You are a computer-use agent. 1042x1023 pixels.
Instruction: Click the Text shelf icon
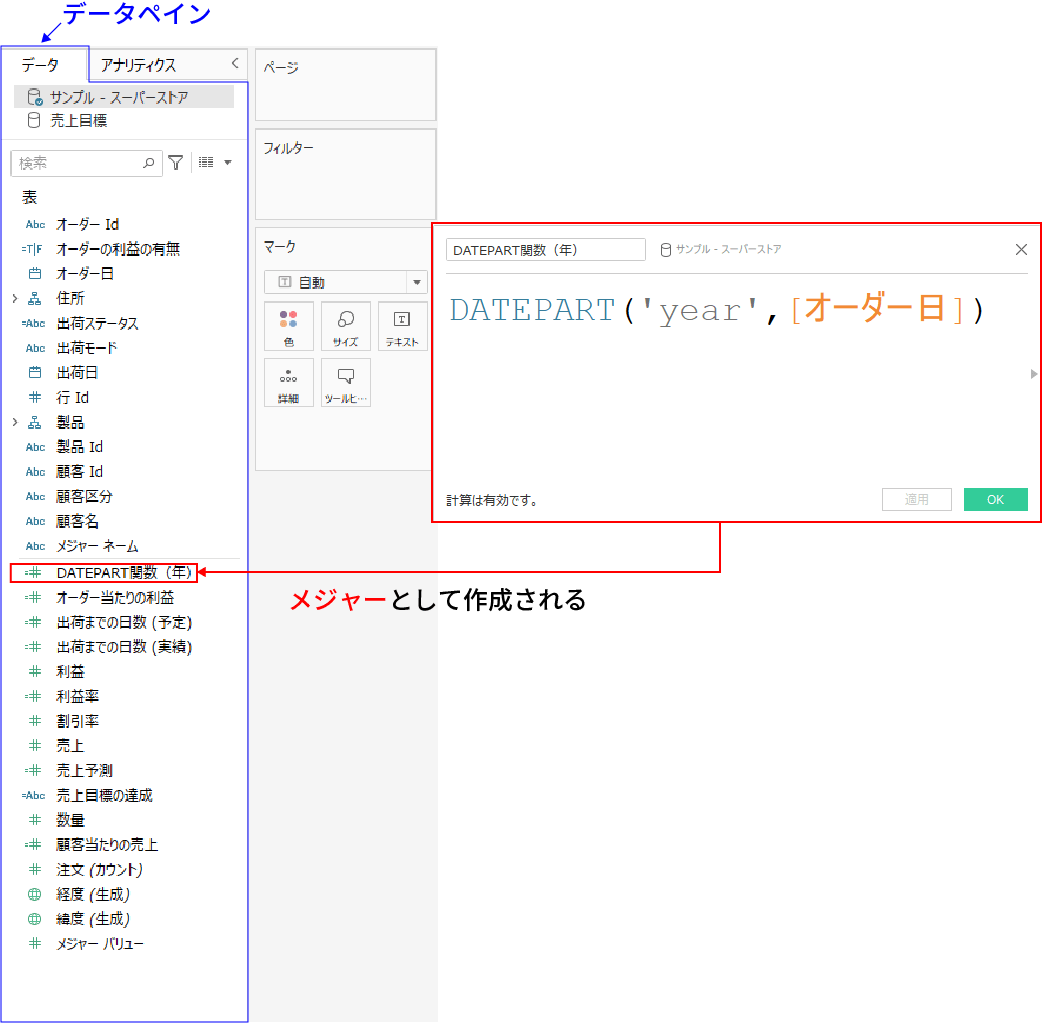pos(403,326)
